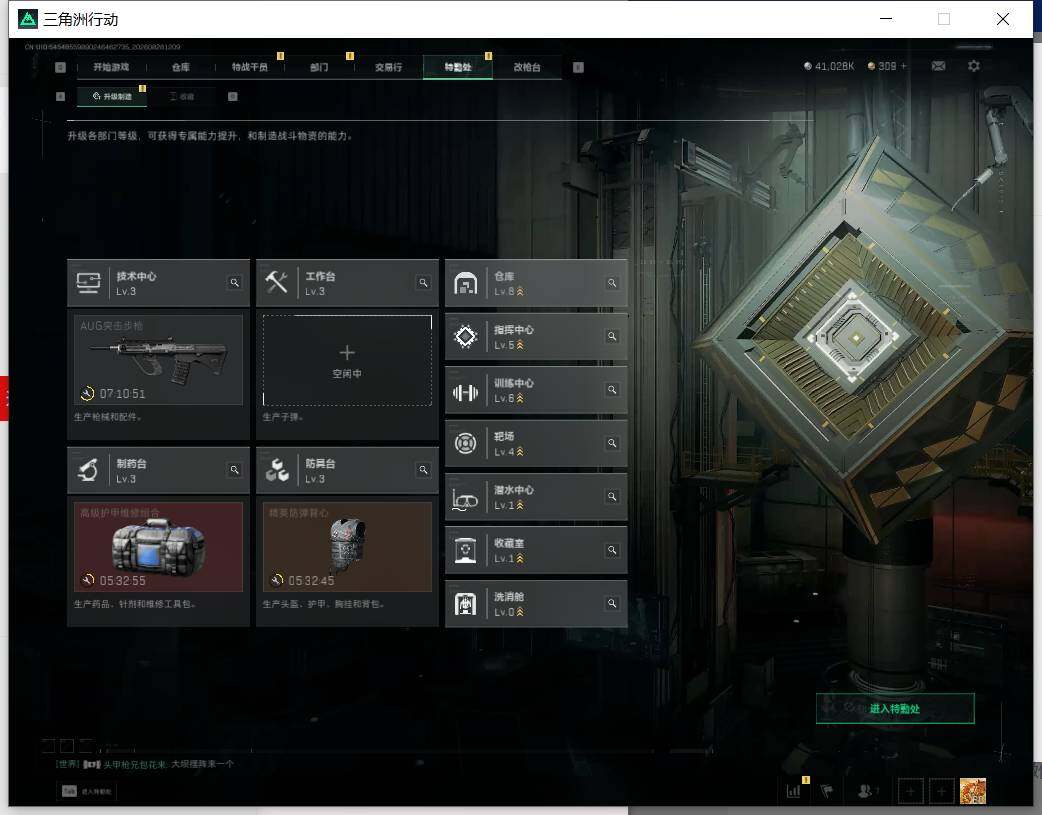This screenshot has width=1042, height=815.
Task: Click the 洗消舱 Lv.0 label
Action: tap(508, 604)
